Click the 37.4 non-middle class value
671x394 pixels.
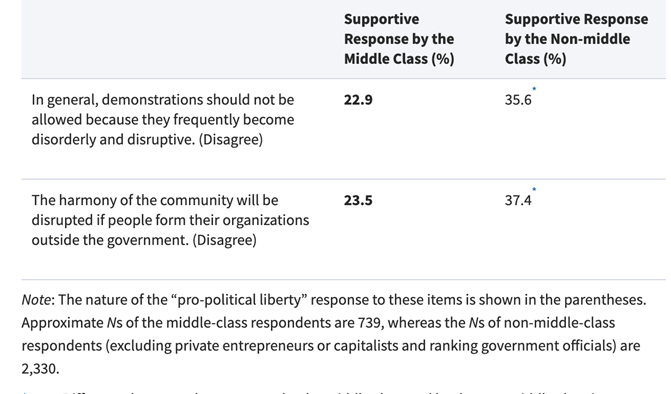[x=518, y=200]
